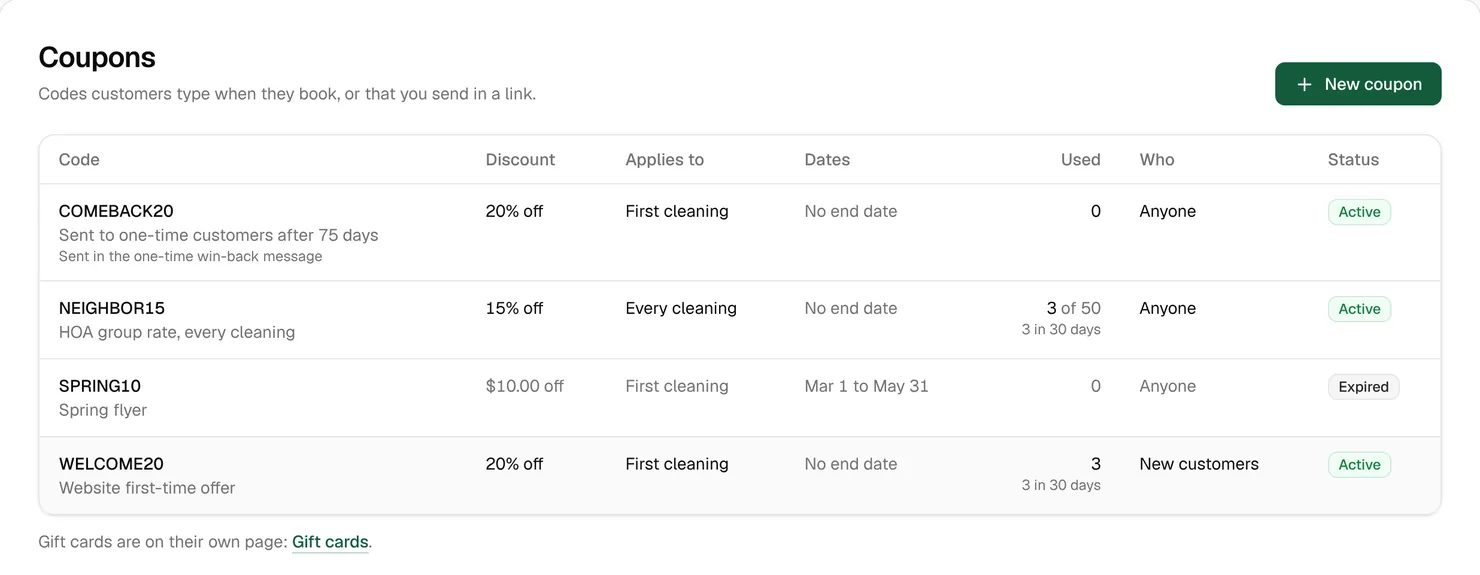Create a New coupon
The image size is (1480, 575).
1358,84
